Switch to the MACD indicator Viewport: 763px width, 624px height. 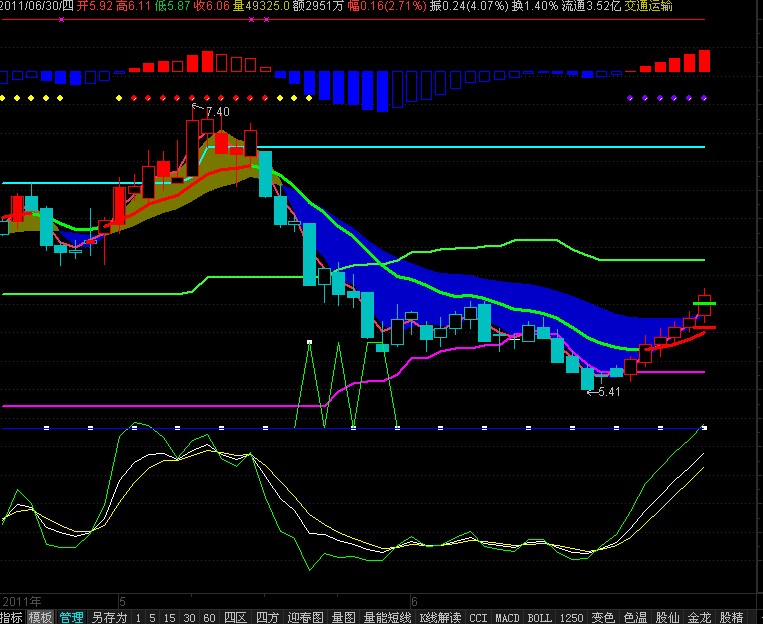pos(507,618)
